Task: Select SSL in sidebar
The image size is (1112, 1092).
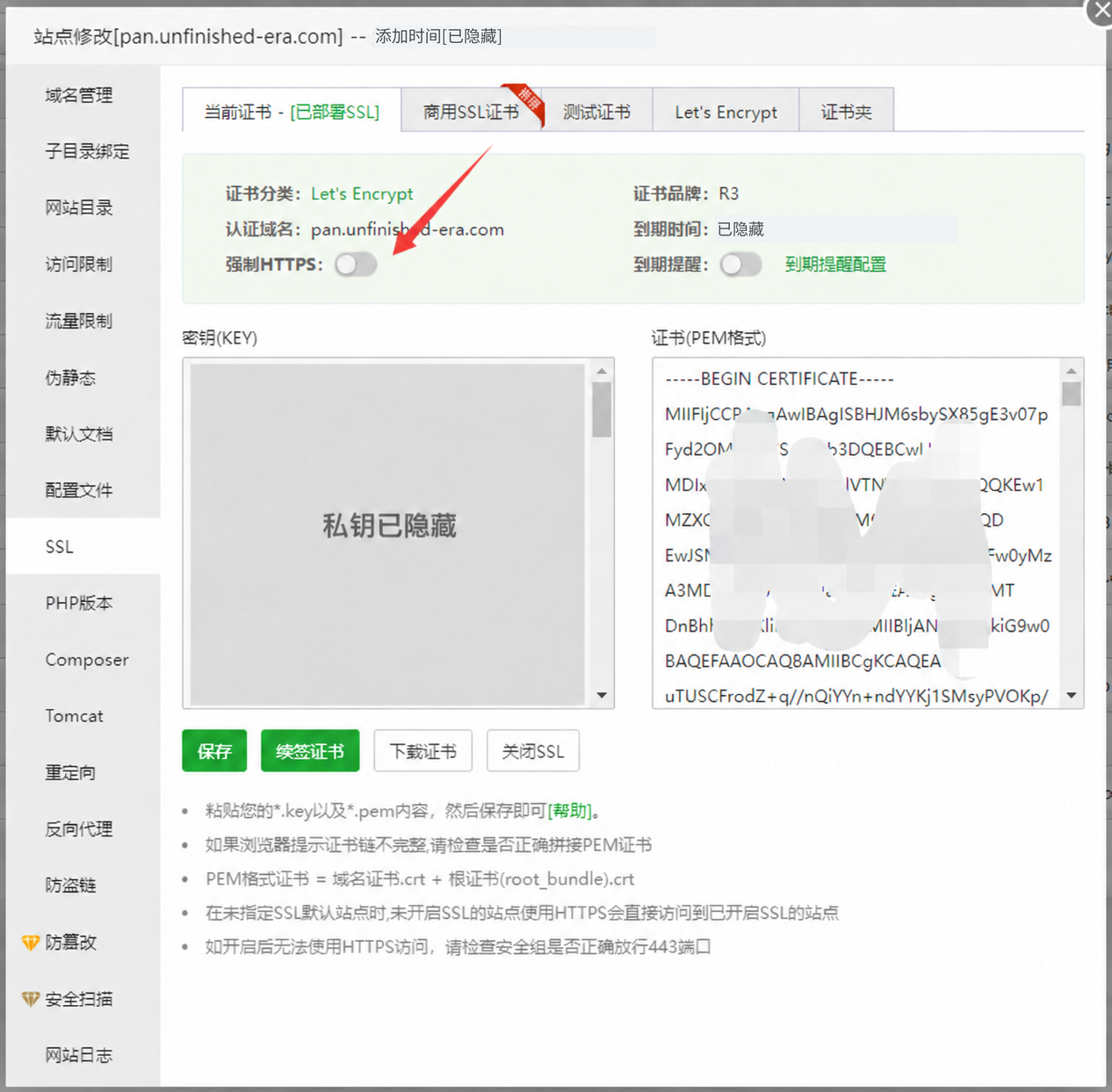Action: tap(83, 546)
